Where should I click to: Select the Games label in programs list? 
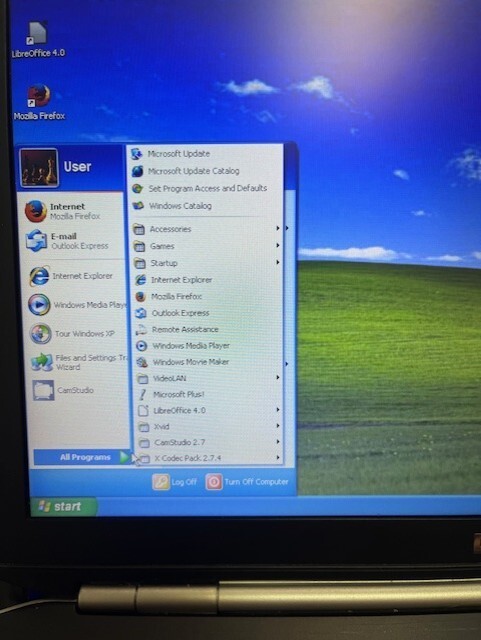pyautogui.click(x=162, y=246)
